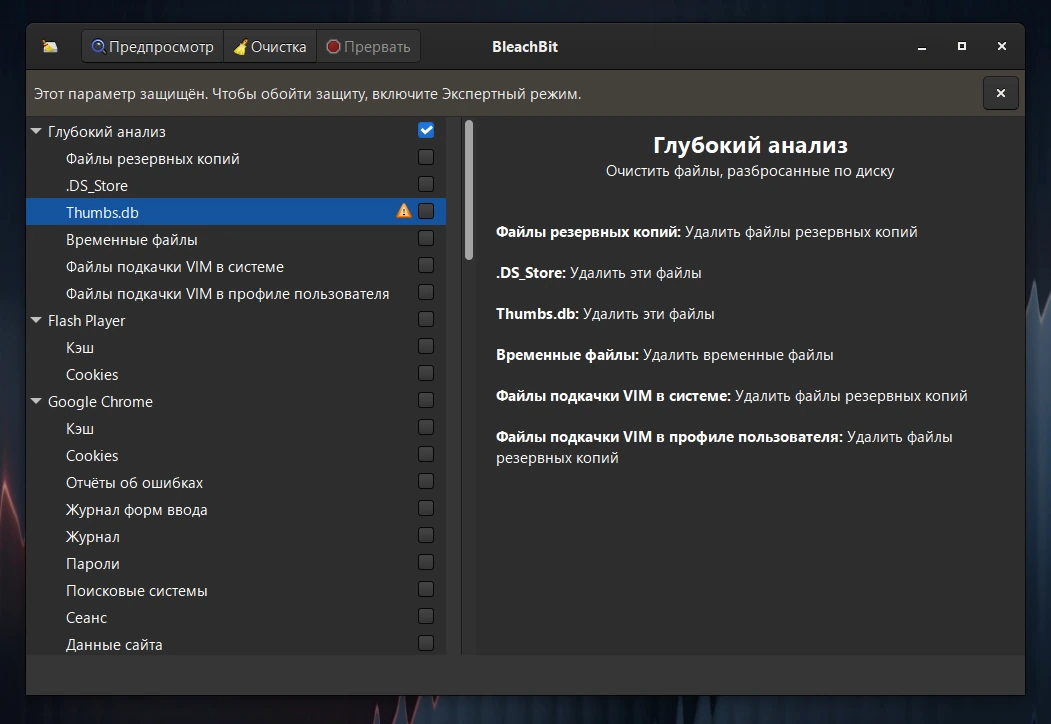Click the protected parameter warning message
Screen dimensions: 1051x724
[308, 94]
